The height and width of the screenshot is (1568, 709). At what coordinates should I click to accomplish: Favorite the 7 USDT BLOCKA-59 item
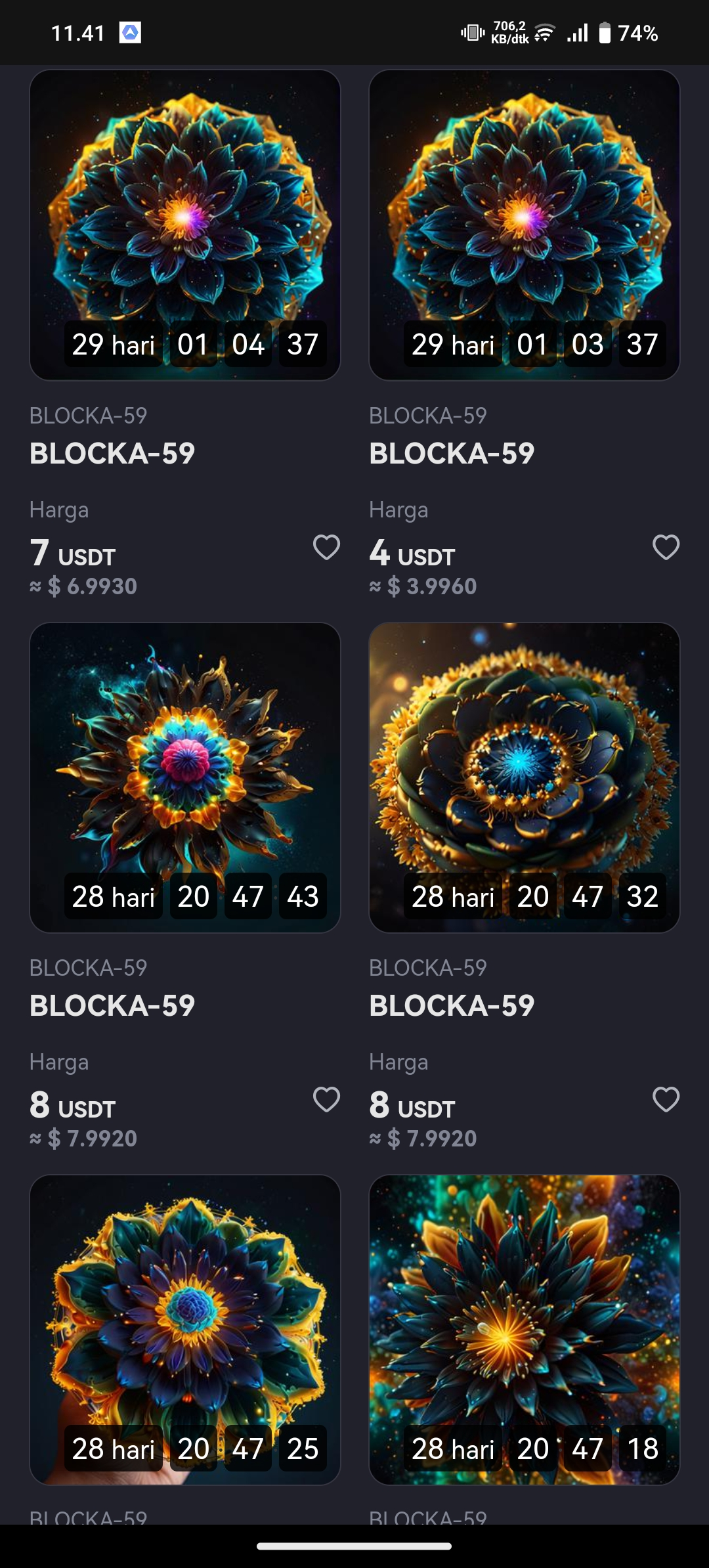point(326,547)
